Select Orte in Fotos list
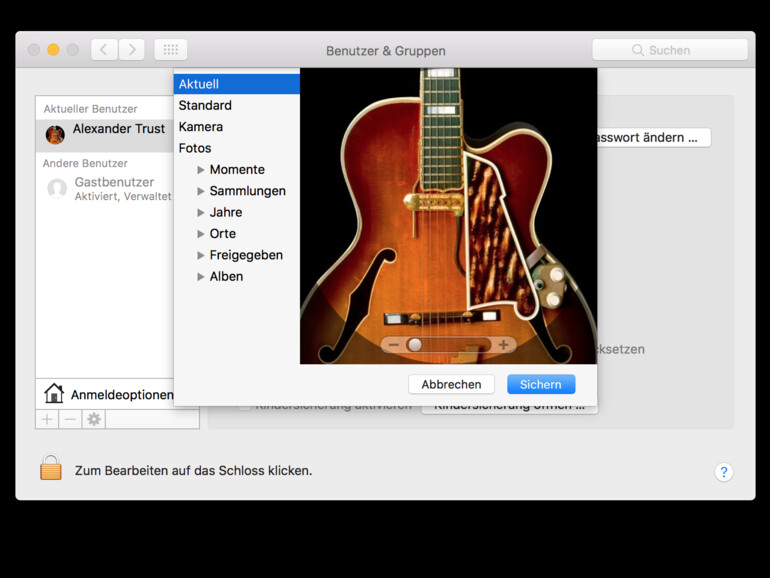 pyautogui.click(x=222, y=234)
